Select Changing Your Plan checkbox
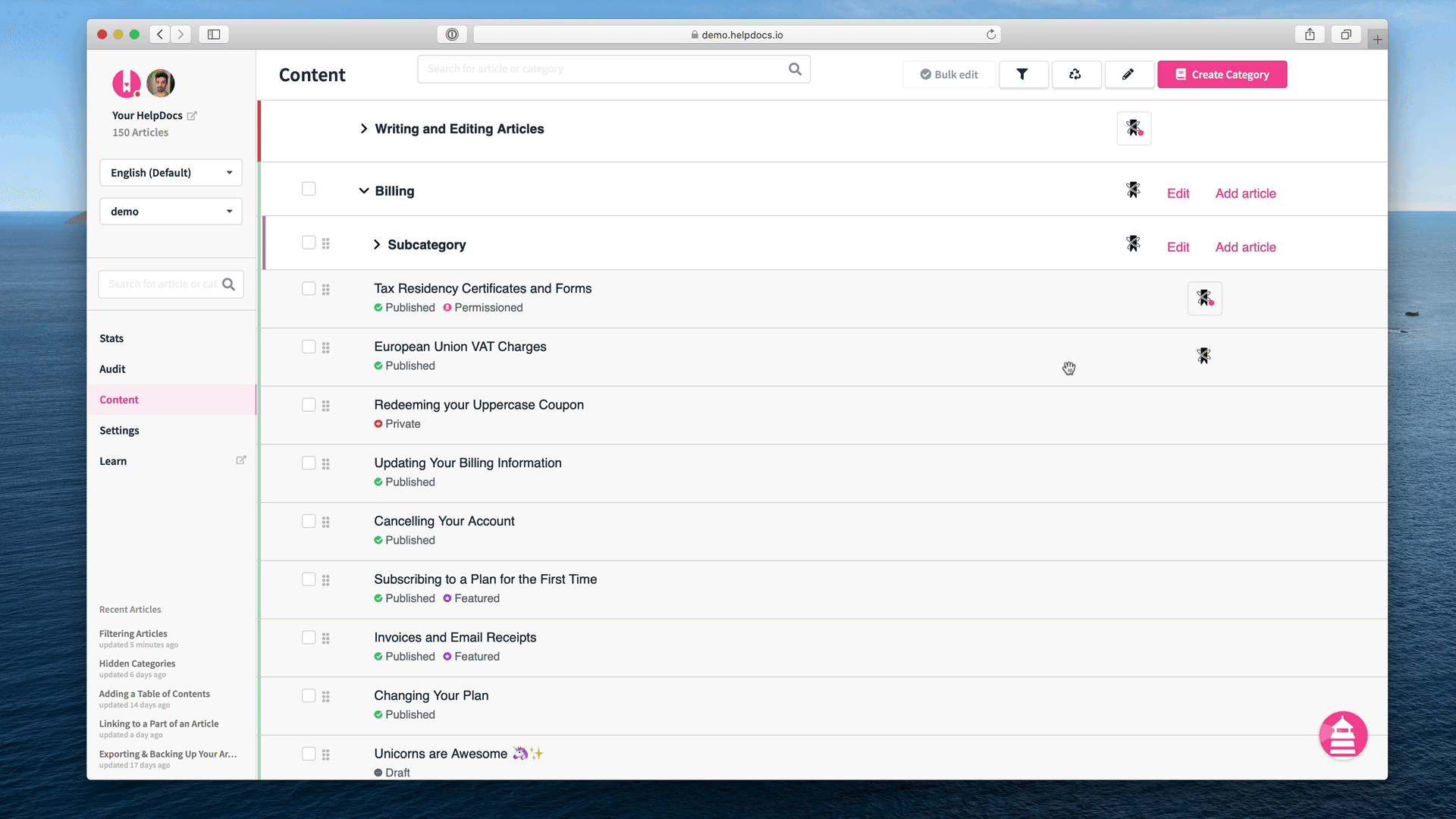Viewport: 1456px width, 819px height. (x=309, y=695)
